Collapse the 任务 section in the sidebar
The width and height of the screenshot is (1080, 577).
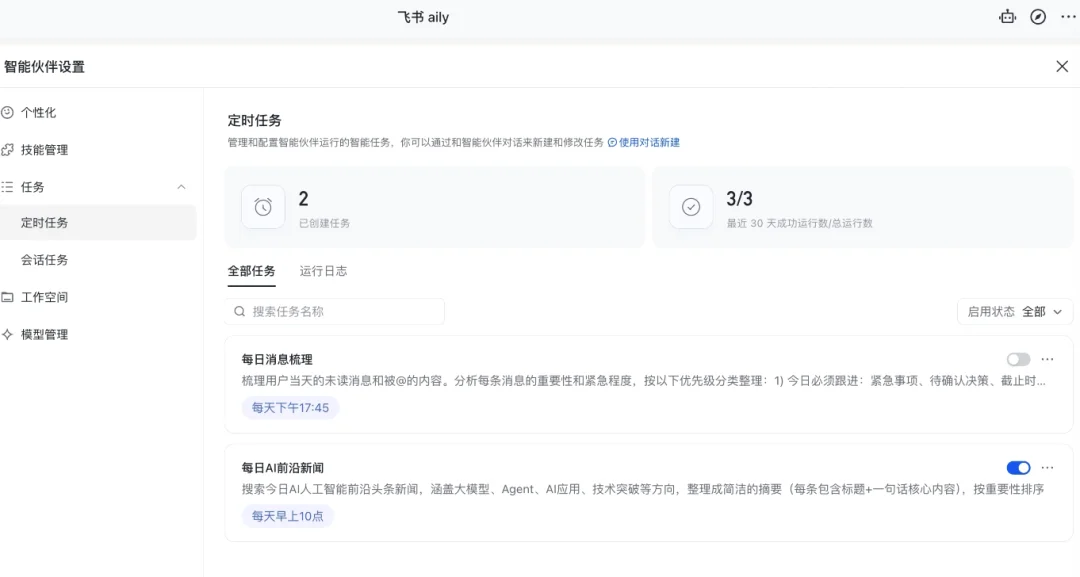pos(181,187)
